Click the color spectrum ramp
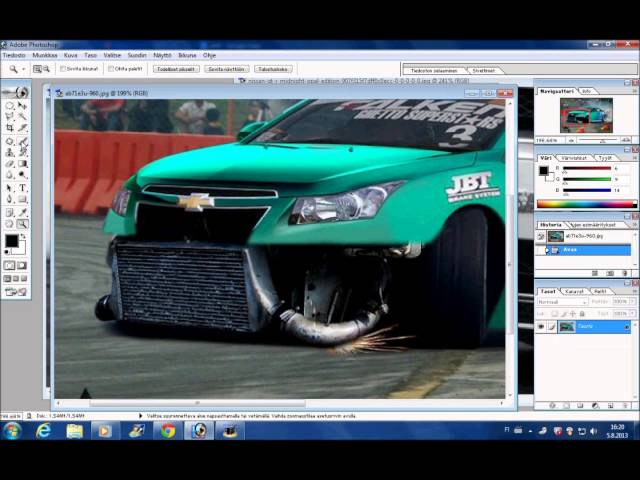640x480 pixels. coord(587,204)
